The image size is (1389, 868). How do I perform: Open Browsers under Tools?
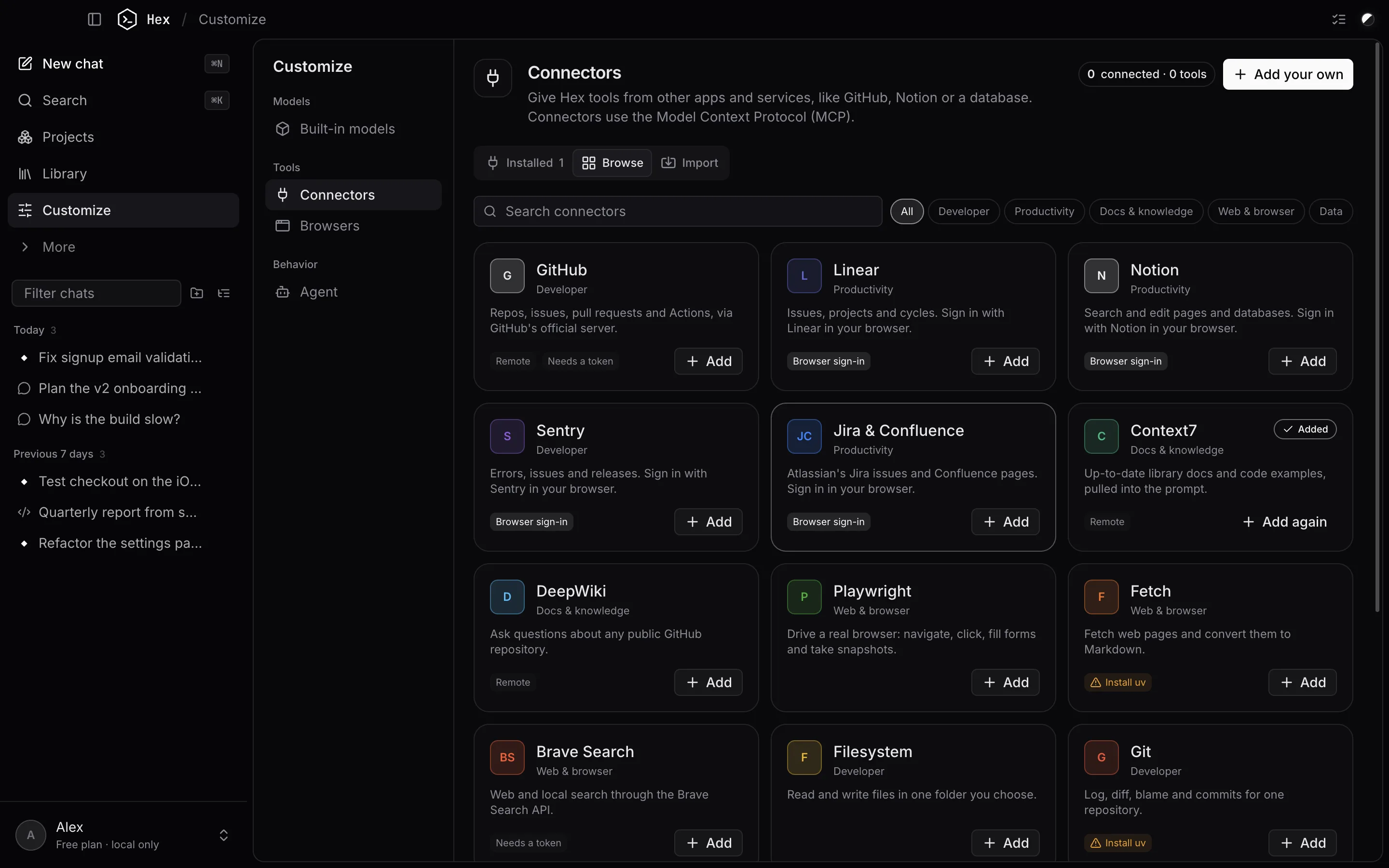click(353, 226)
